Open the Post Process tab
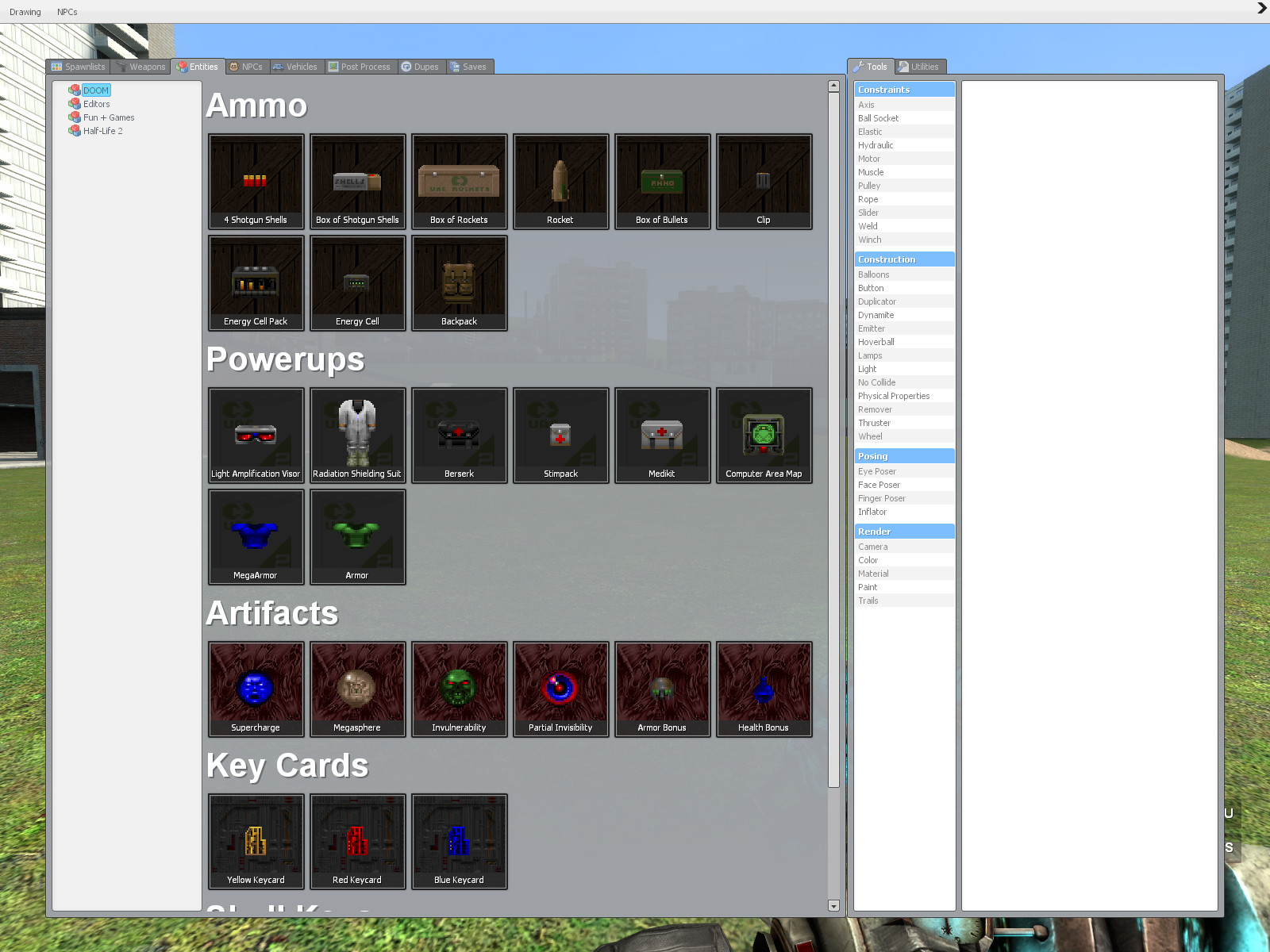Screen dimensions: 1270x952 (x=360, y=67)
